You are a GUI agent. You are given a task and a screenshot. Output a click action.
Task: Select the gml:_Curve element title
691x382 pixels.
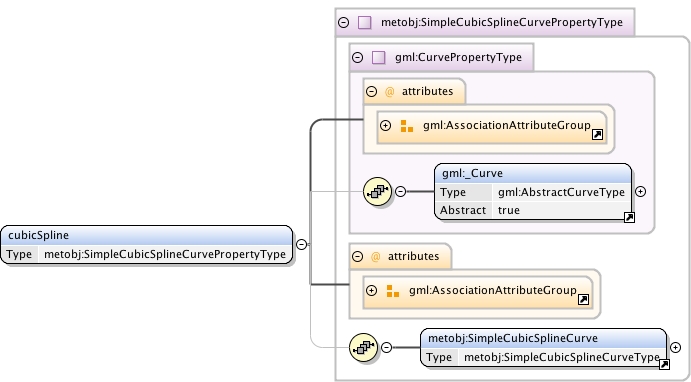click(472, 173)
